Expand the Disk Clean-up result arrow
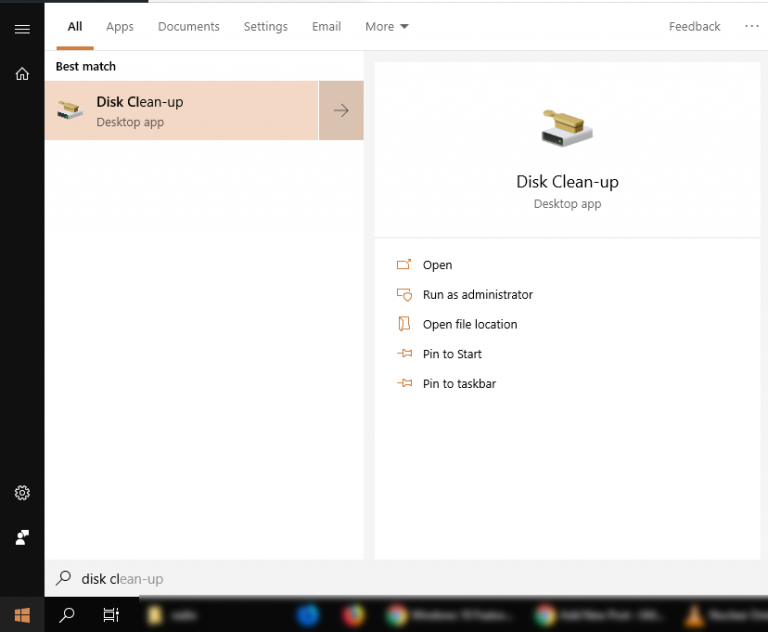The width and height of the screenshot is (768, 632). coord(341,110)
